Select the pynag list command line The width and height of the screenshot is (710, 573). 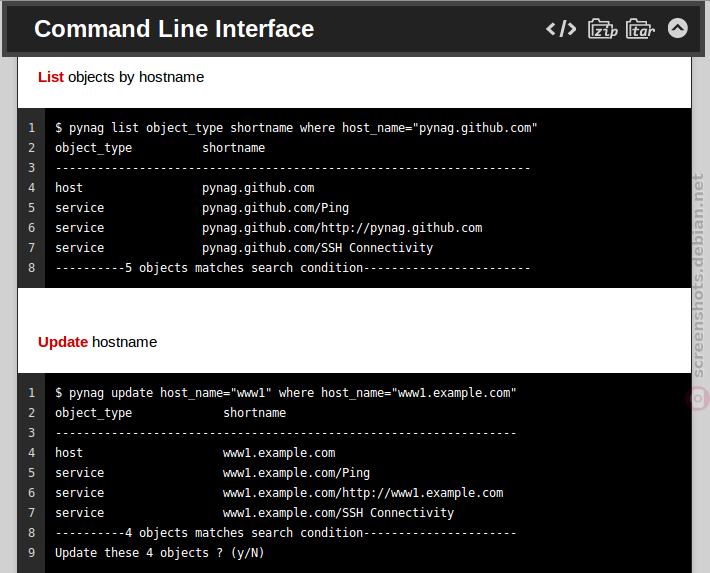point(296,128)
